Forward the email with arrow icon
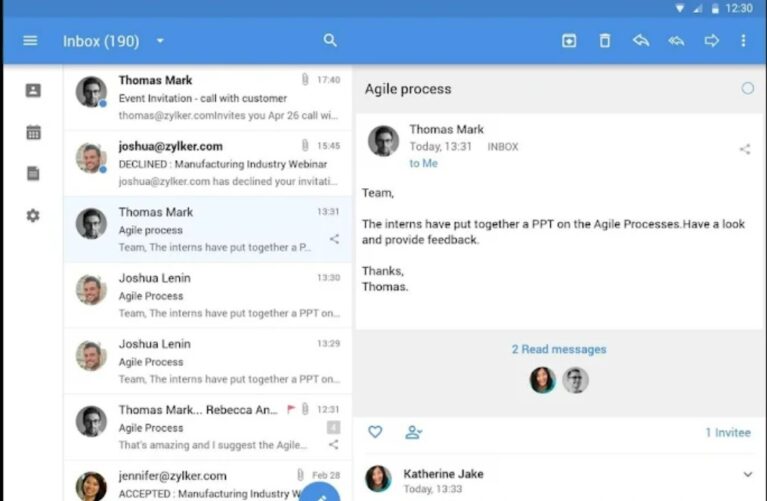Screen dimensions: 767x501 click(x=712, y=40)
